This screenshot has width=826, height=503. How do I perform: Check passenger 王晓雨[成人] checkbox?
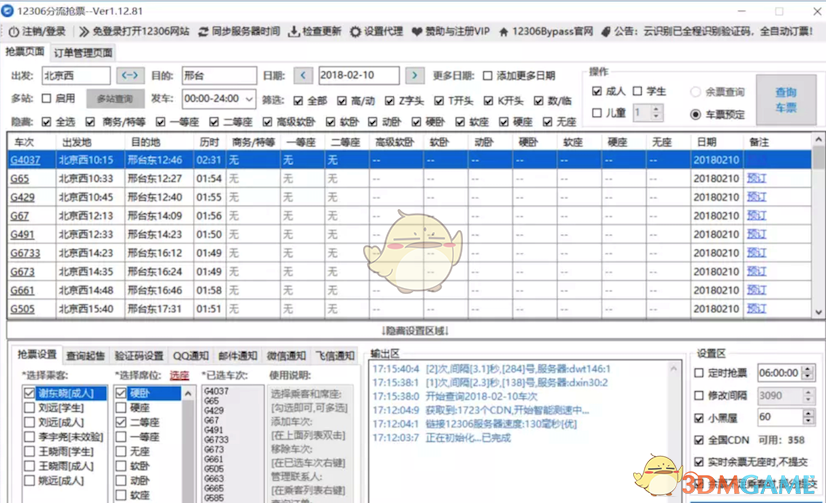point(29,466)
